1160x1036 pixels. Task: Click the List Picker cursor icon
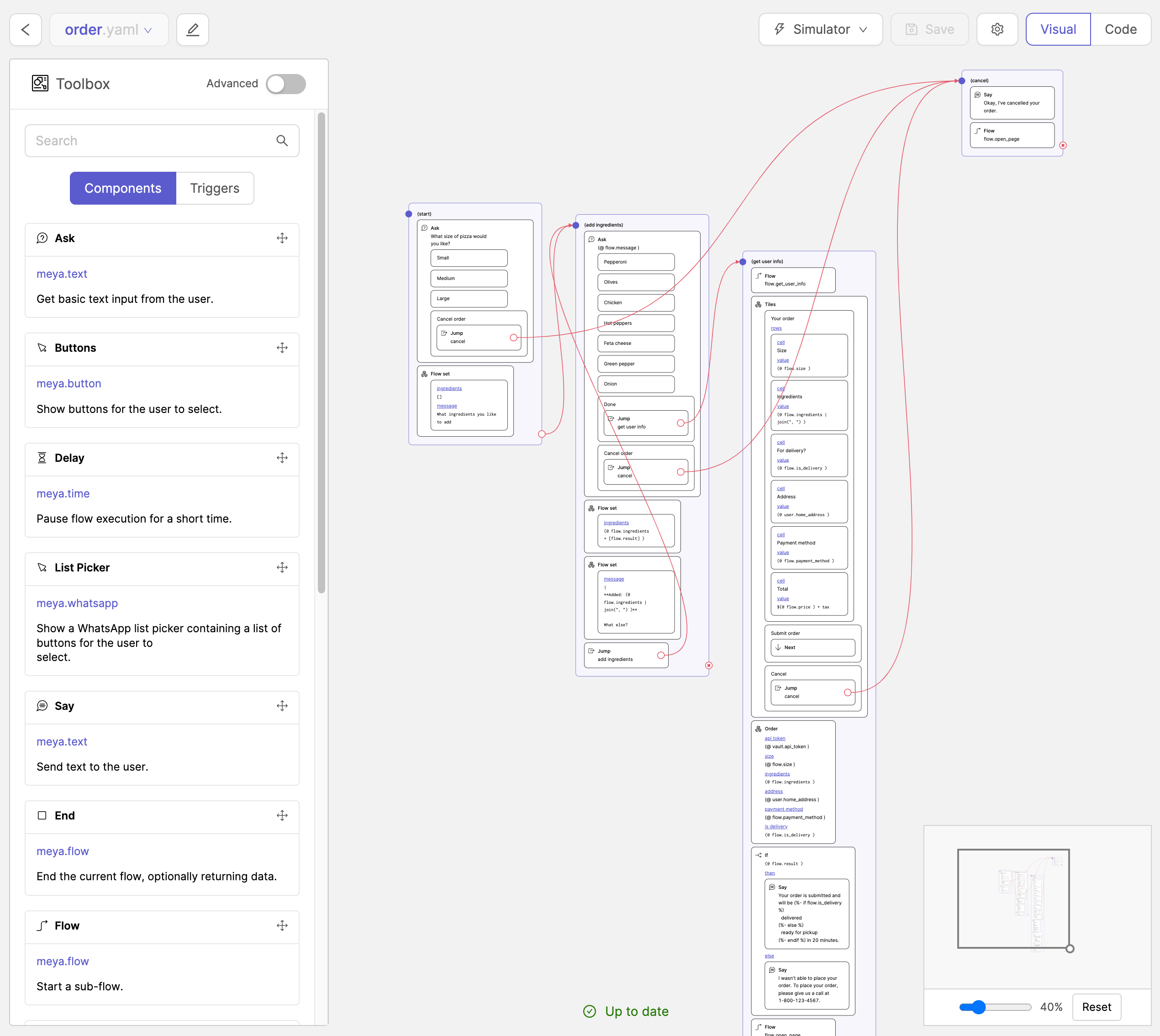point(42,567)
